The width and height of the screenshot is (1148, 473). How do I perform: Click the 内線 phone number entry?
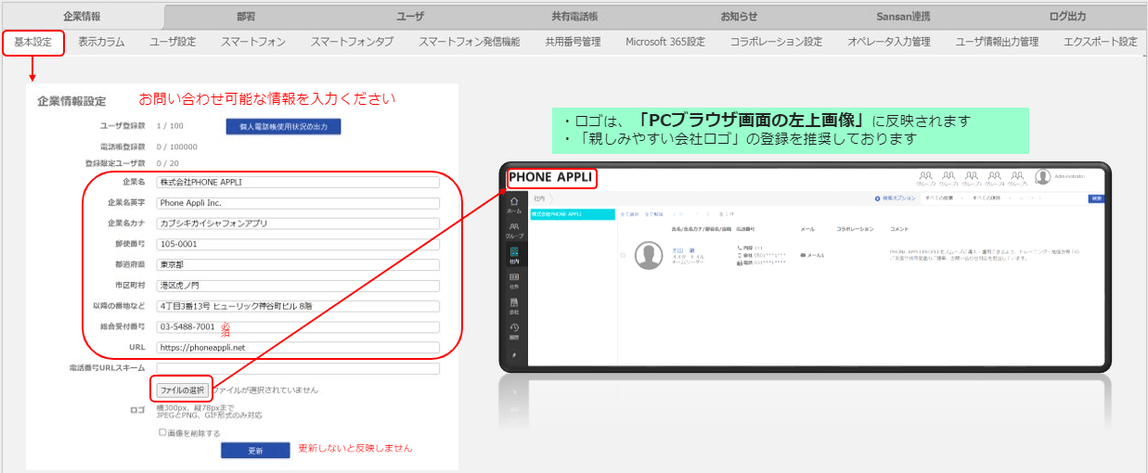(750, 248)
